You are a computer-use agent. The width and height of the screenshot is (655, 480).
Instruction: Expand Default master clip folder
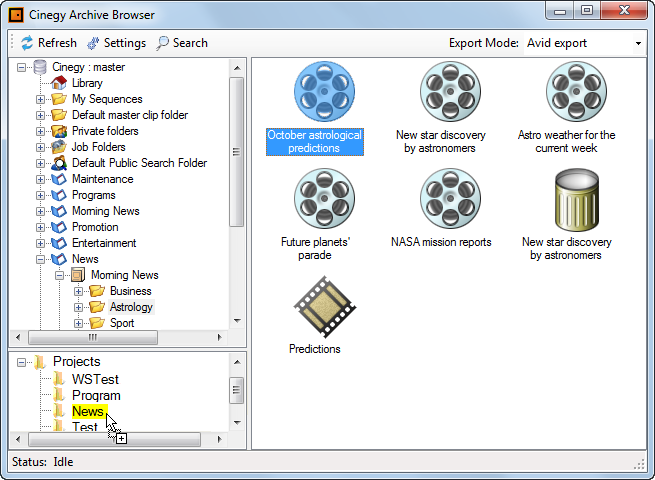[x=41, y=115]
